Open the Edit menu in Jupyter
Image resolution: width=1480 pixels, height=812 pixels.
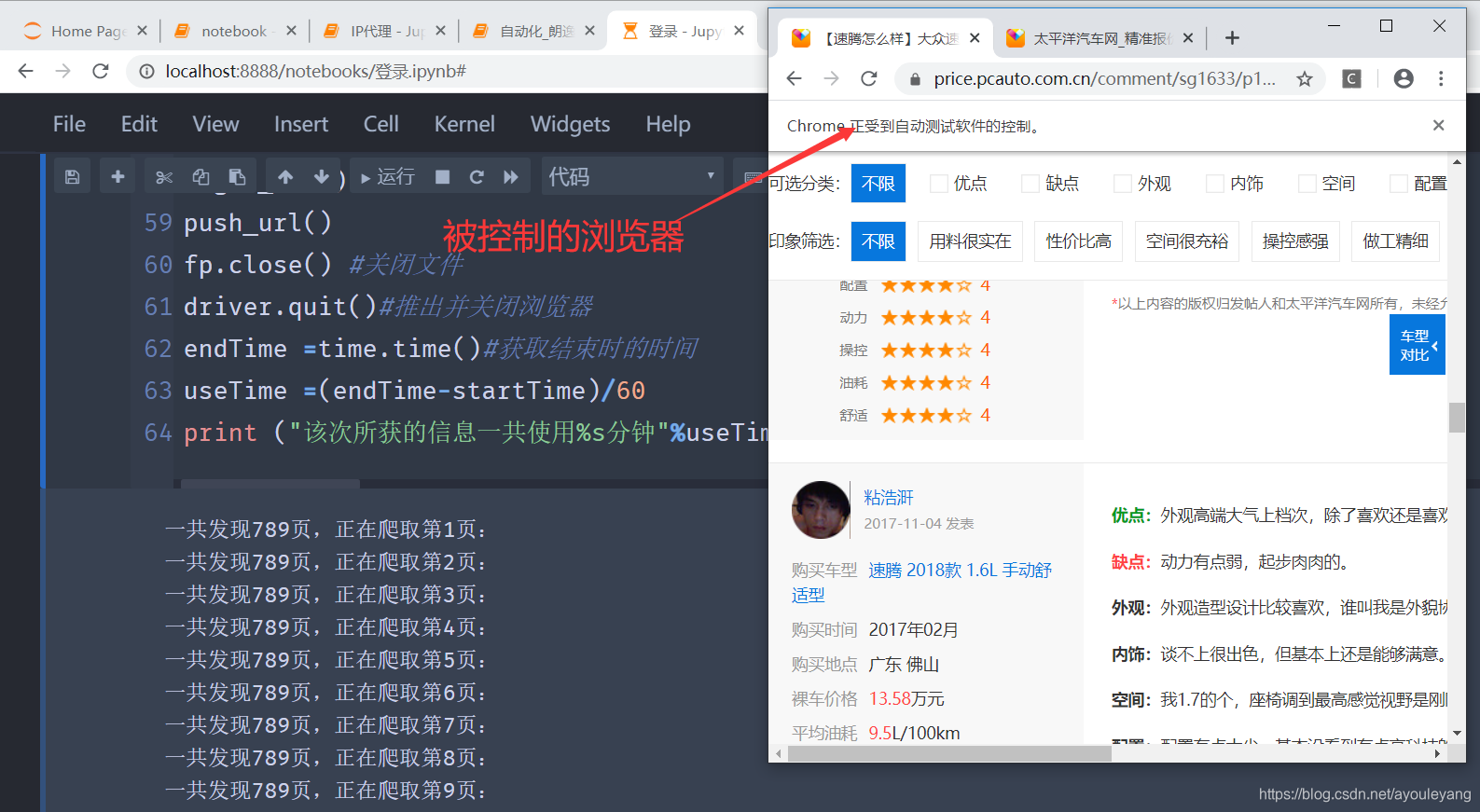coord(139,124)
